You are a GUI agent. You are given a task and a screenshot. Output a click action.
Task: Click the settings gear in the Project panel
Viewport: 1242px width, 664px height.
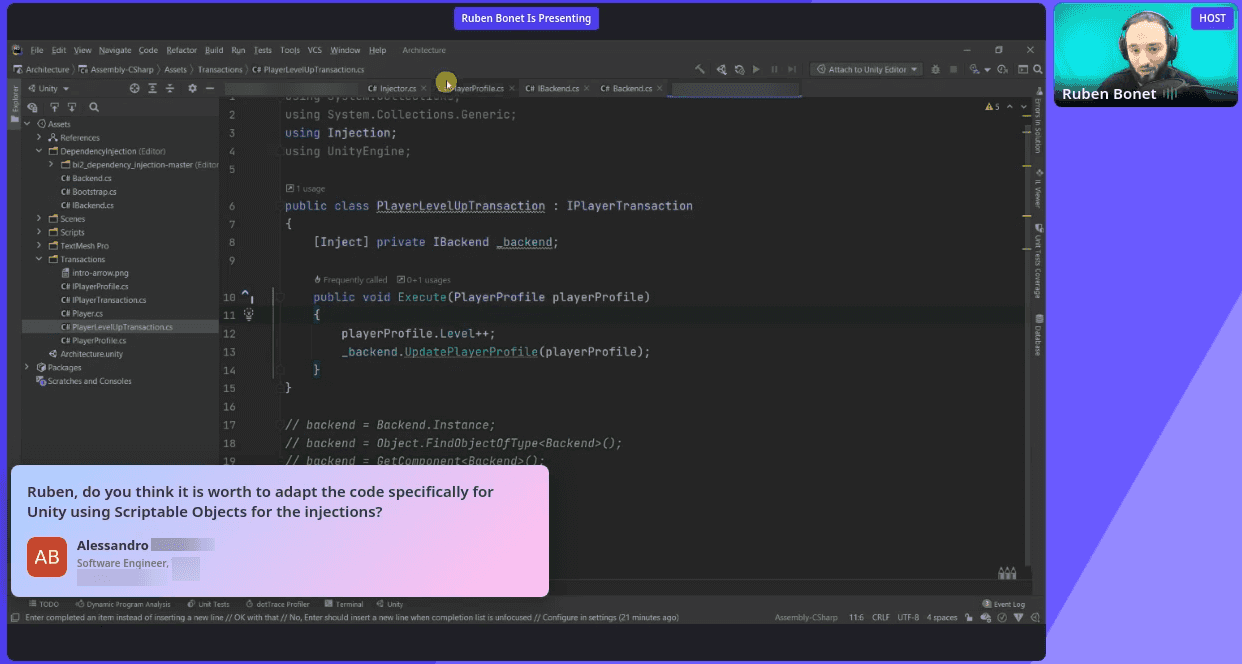coord(192,87)
